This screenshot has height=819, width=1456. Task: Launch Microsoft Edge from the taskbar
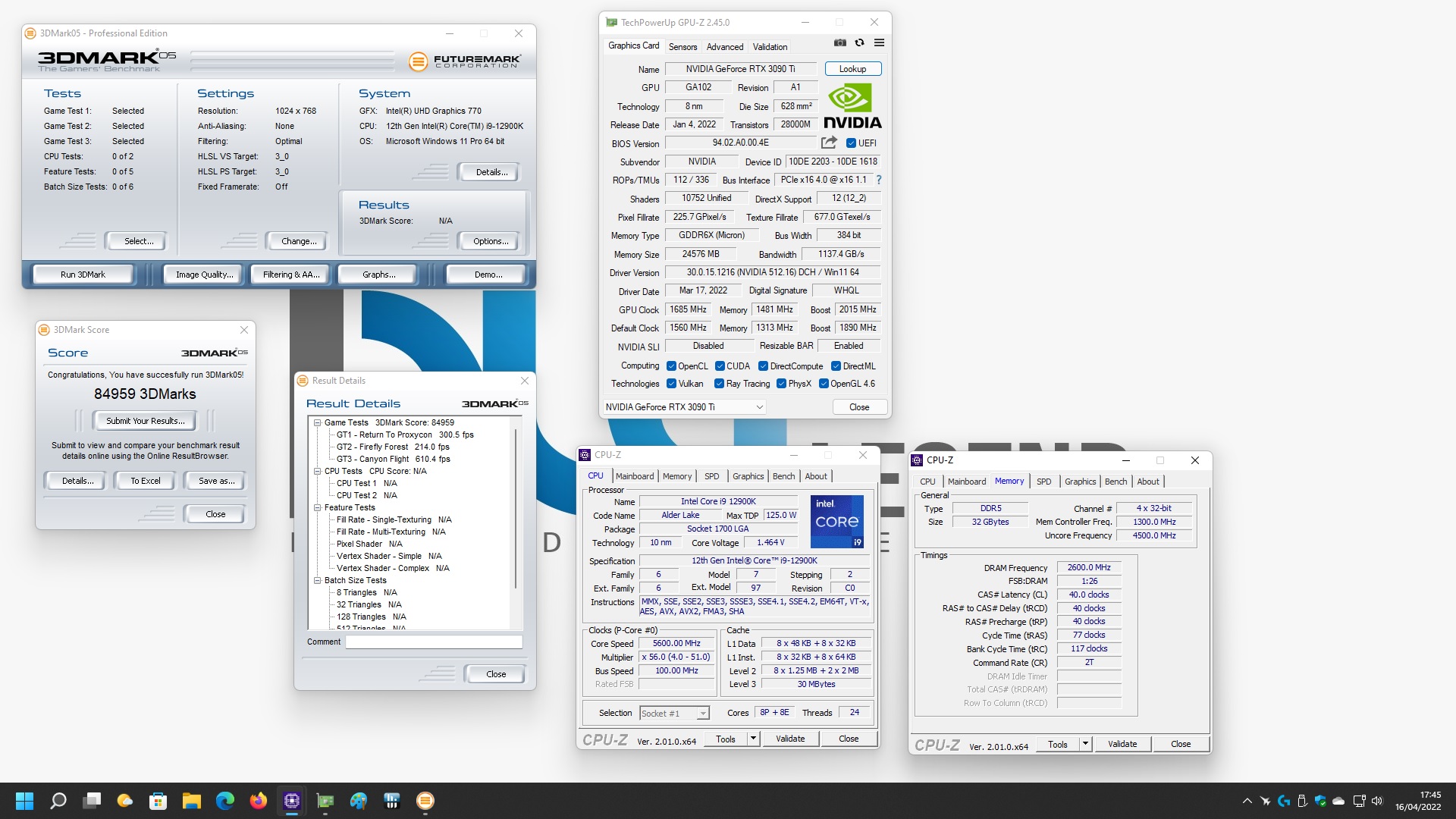pos(225,801)
